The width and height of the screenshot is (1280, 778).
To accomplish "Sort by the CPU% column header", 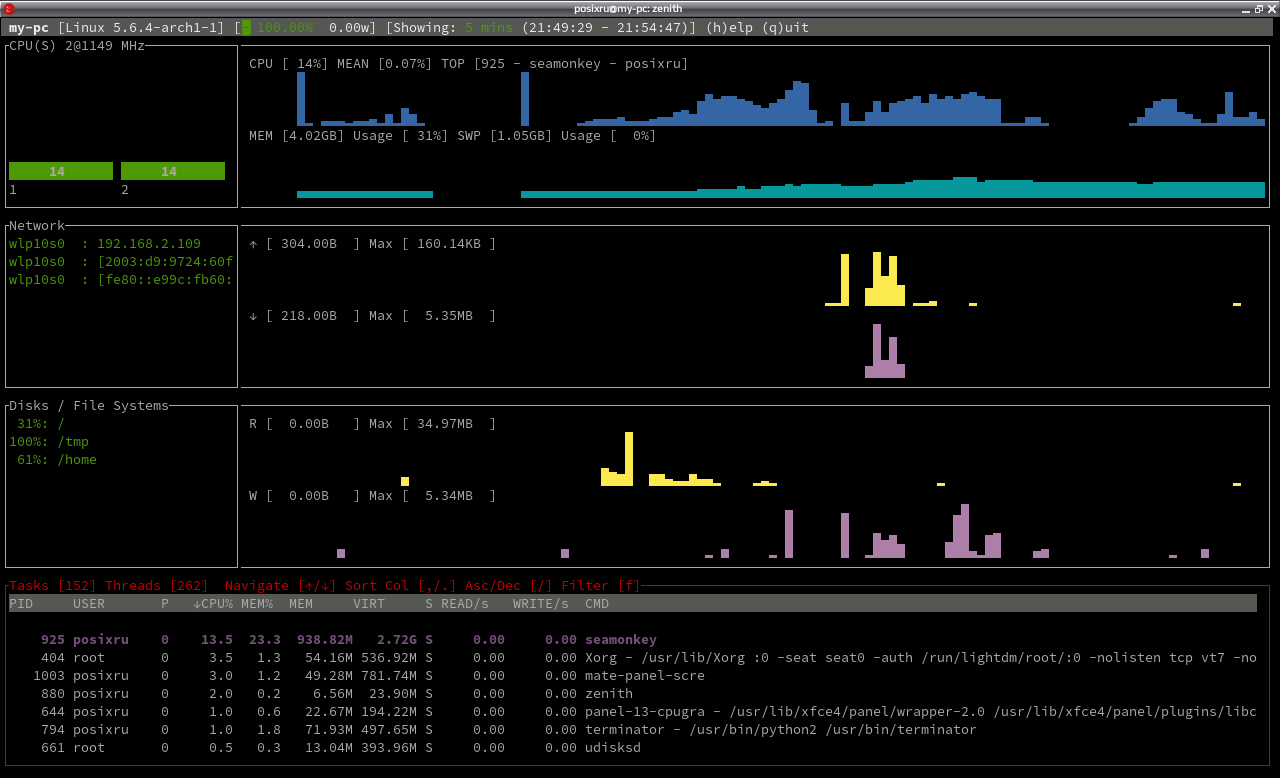I will [x=213, y=604].
